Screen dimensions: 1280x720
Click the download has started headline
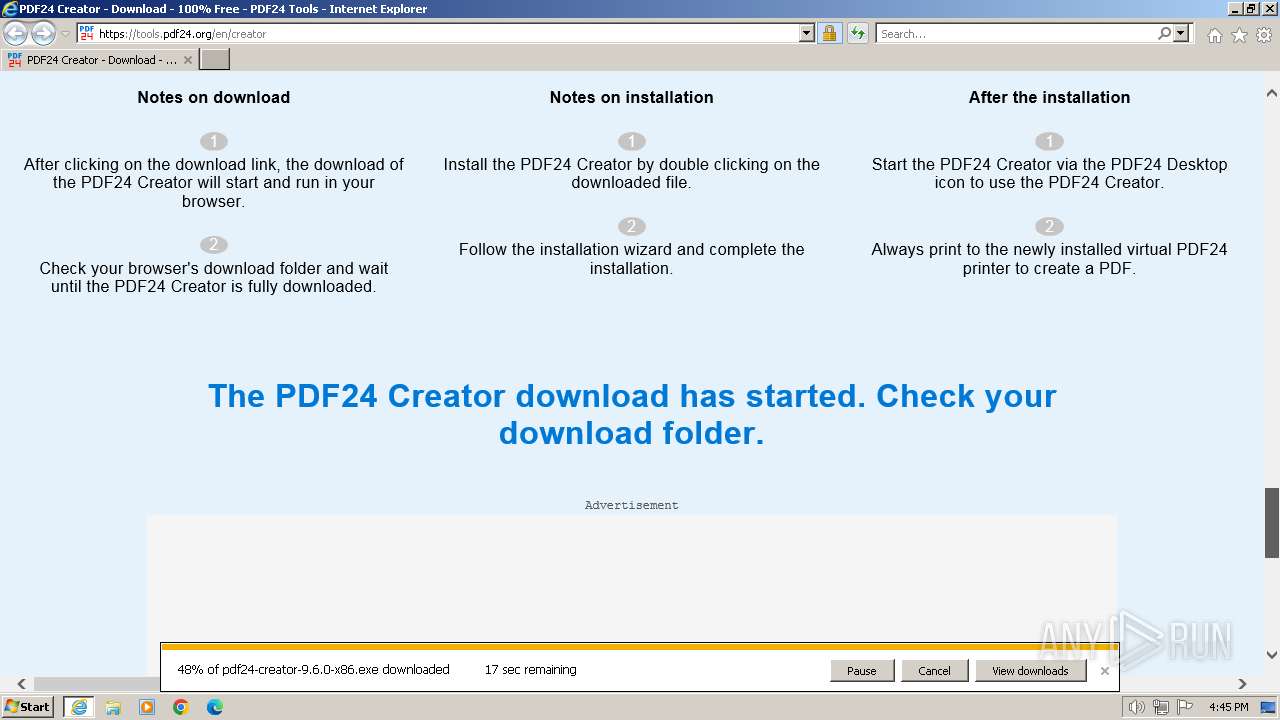pos(632,414)
